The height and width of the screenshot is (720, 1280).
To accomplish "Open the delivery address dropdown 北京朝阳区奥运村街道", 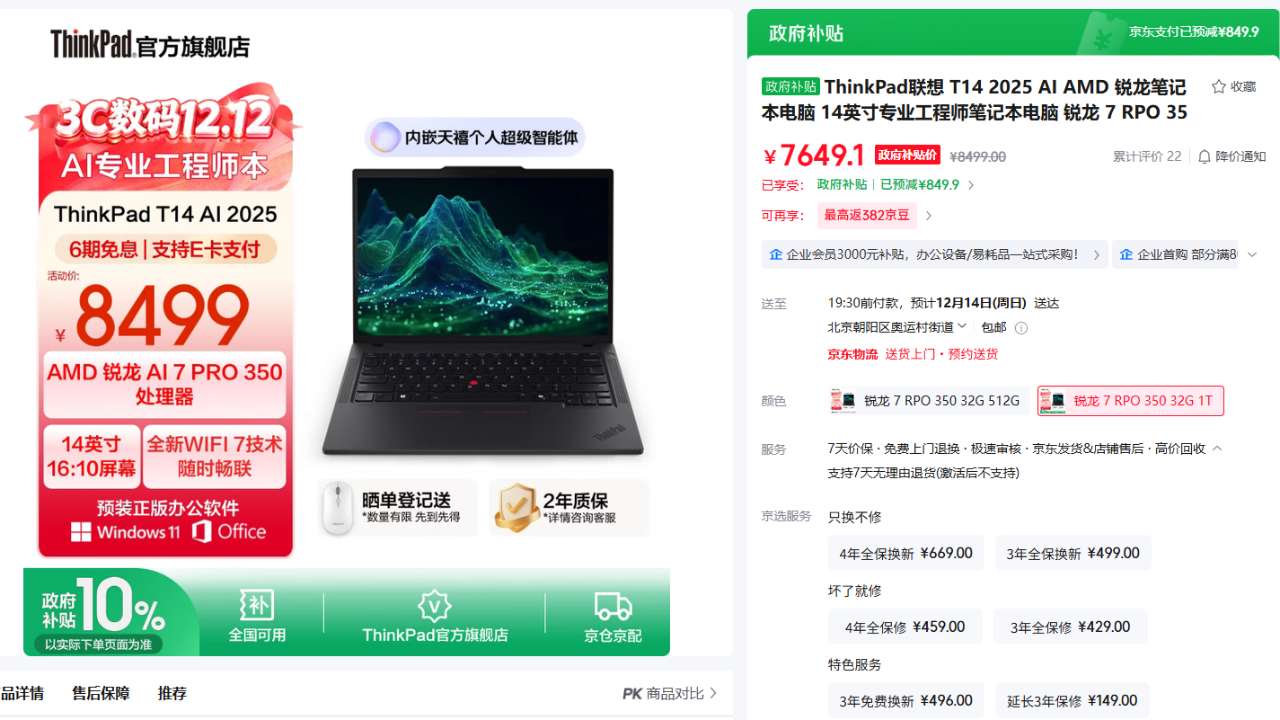I will (897, 327).
